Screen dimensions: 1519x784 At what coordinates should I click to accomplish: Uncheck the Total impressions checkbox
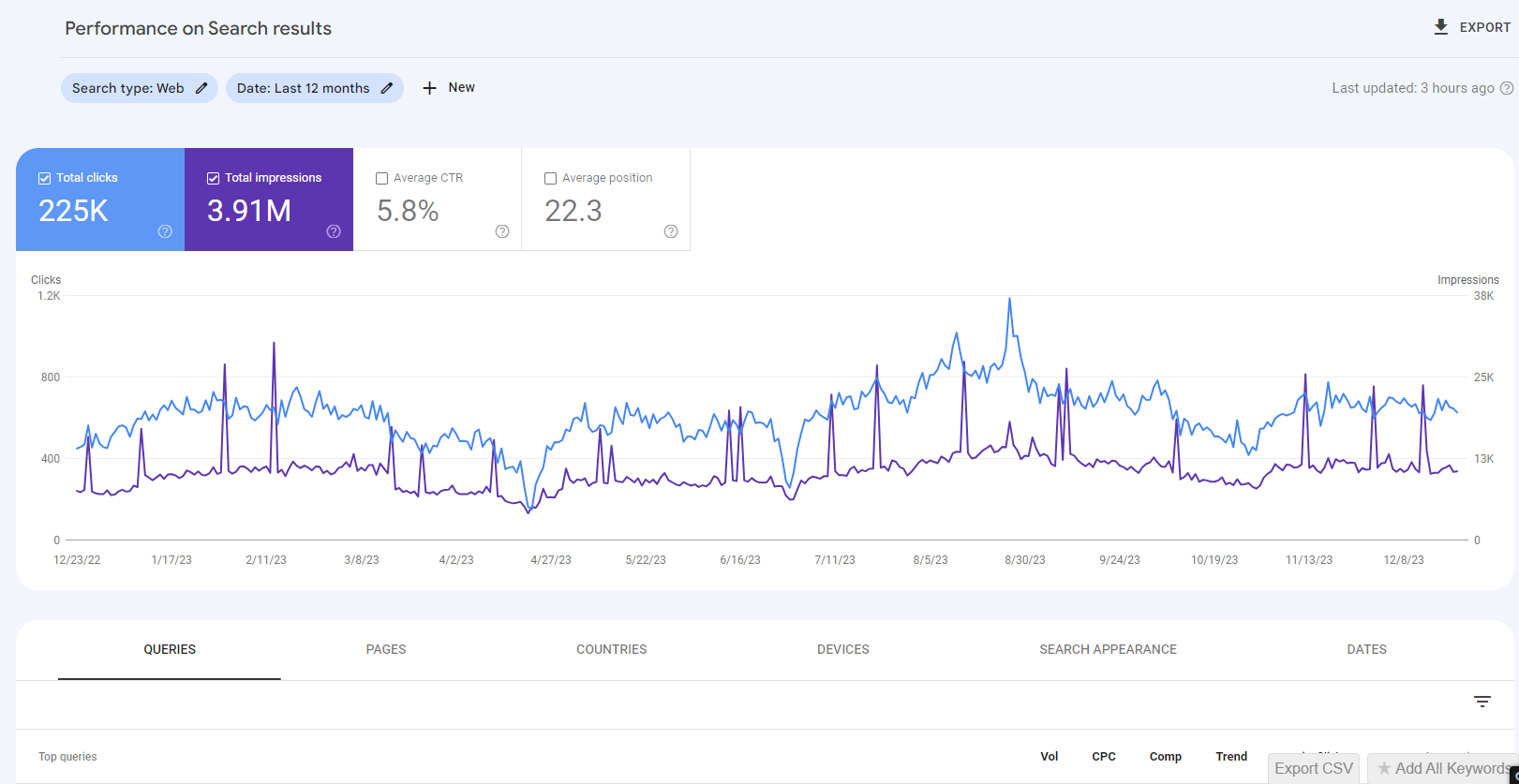[213, 178]
